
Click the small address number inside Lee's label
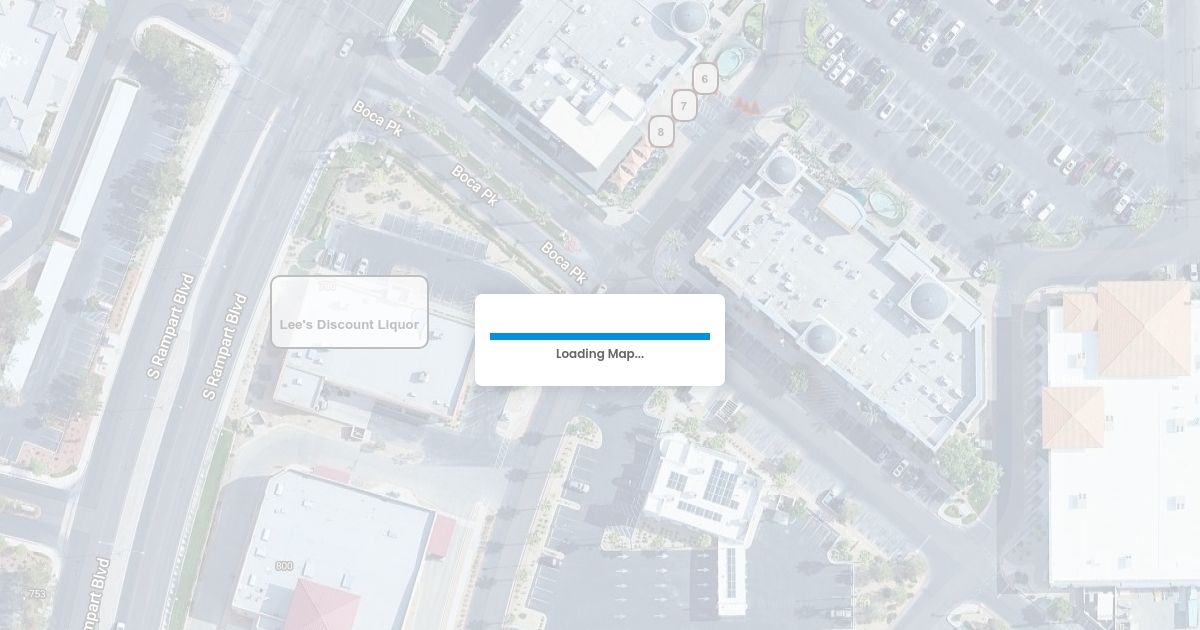[x=327, y=287]
